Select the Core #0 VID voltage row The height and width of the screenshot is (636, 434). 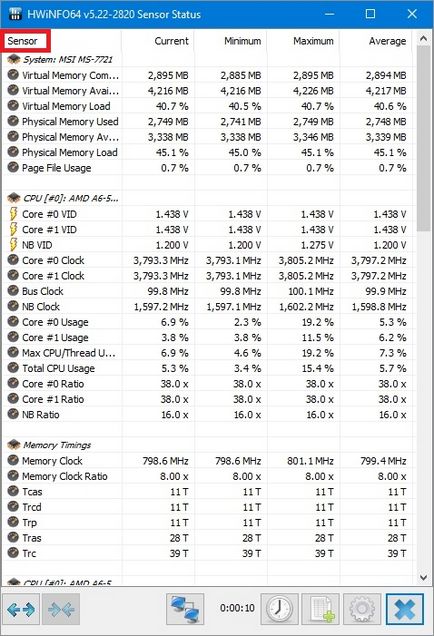[x=207, y=214]
